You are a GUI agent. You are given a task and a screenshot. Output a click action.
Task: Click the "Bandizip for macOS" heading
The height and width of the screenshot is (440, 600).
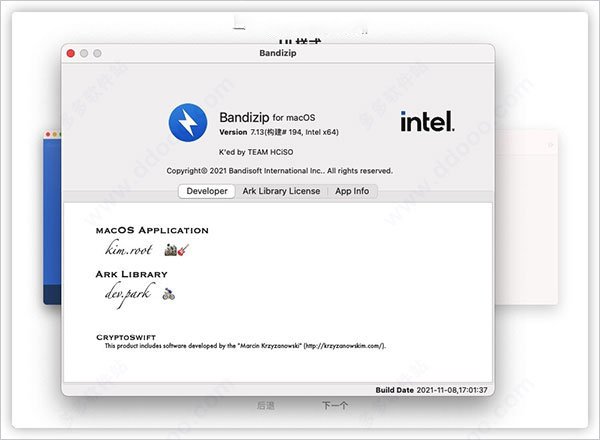point(267,117)
